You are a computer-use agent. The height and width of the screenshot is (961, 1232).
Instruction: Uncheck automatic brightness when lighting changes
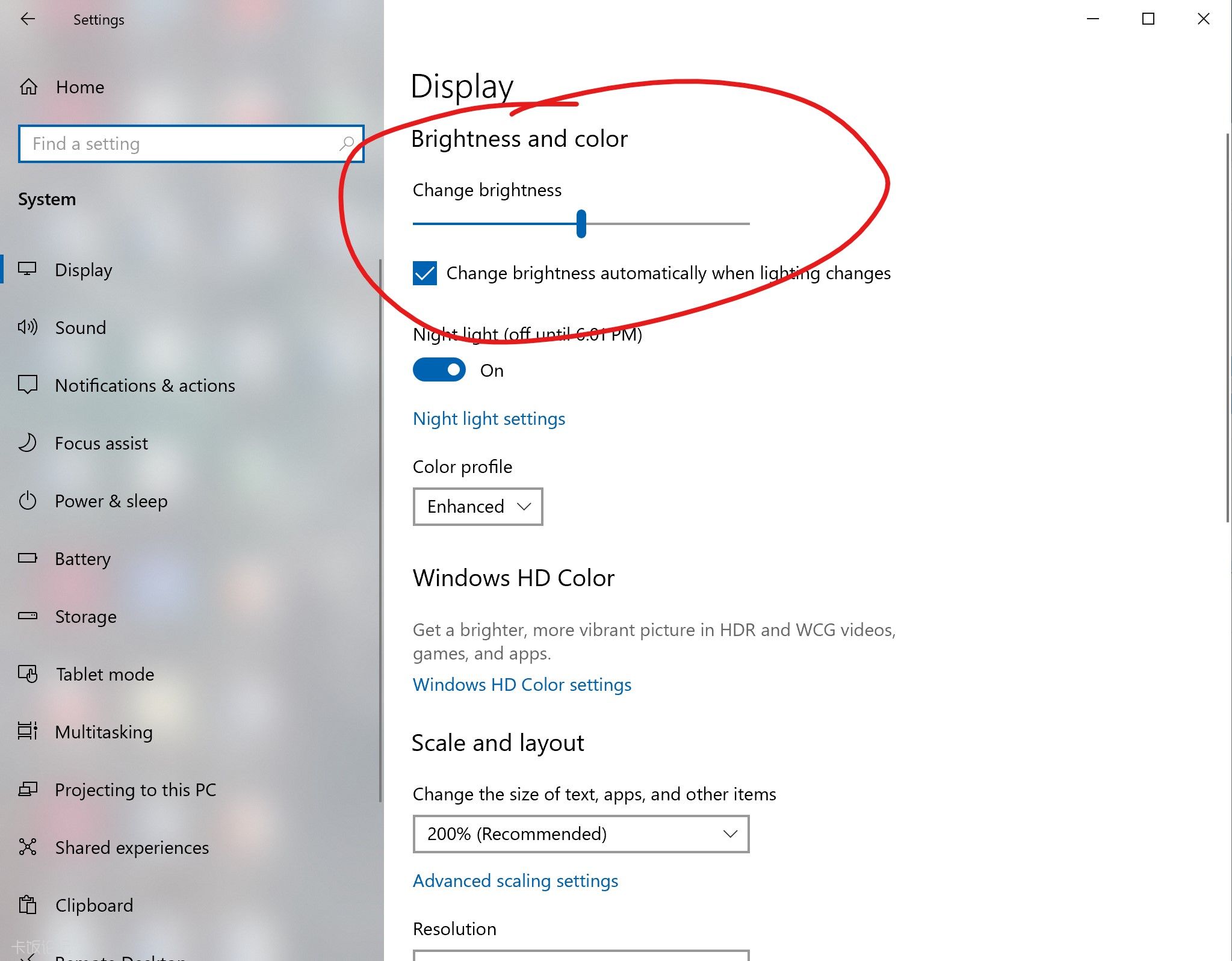(x=425, y=273)
